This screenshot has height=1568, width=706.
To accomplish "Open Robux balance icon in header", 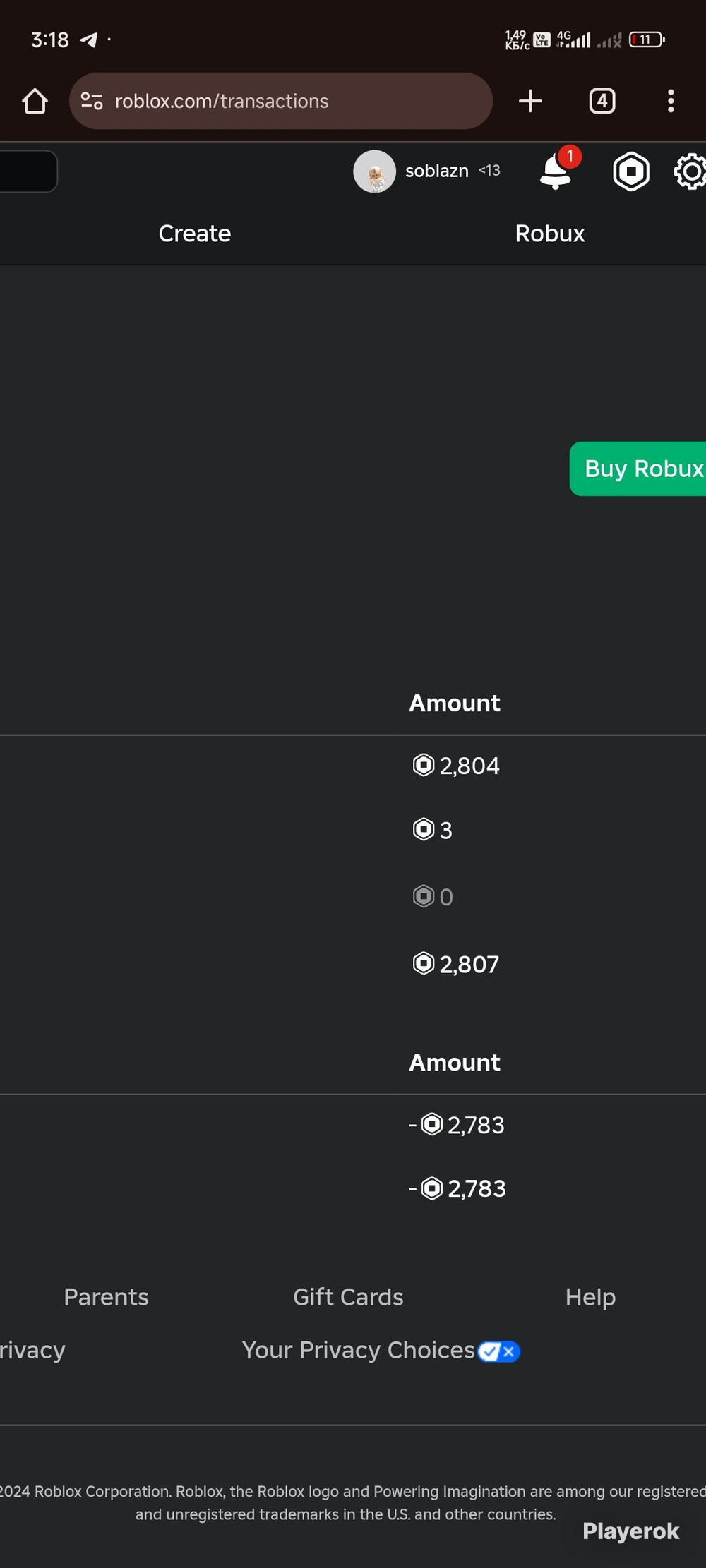I will (631, 171).
